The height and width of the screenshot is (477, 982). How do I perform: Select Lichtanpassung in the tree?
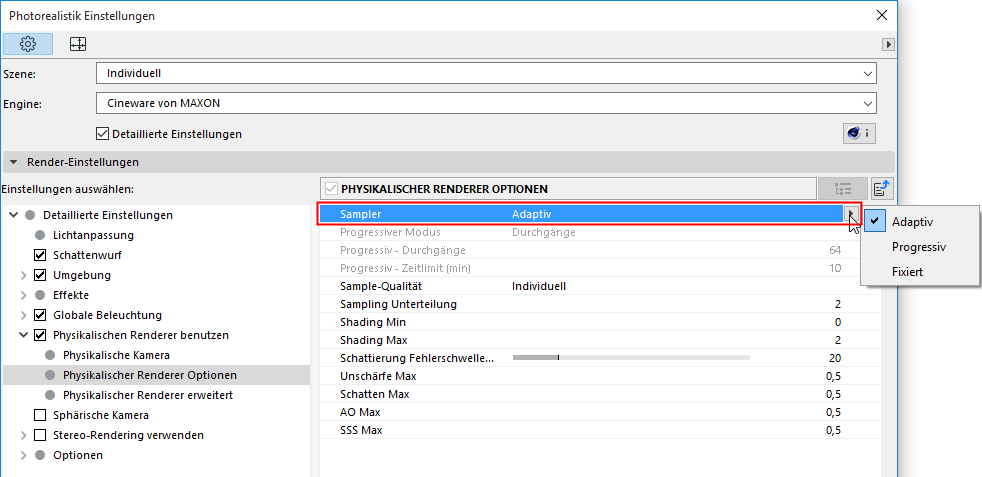tap(93, 235)
